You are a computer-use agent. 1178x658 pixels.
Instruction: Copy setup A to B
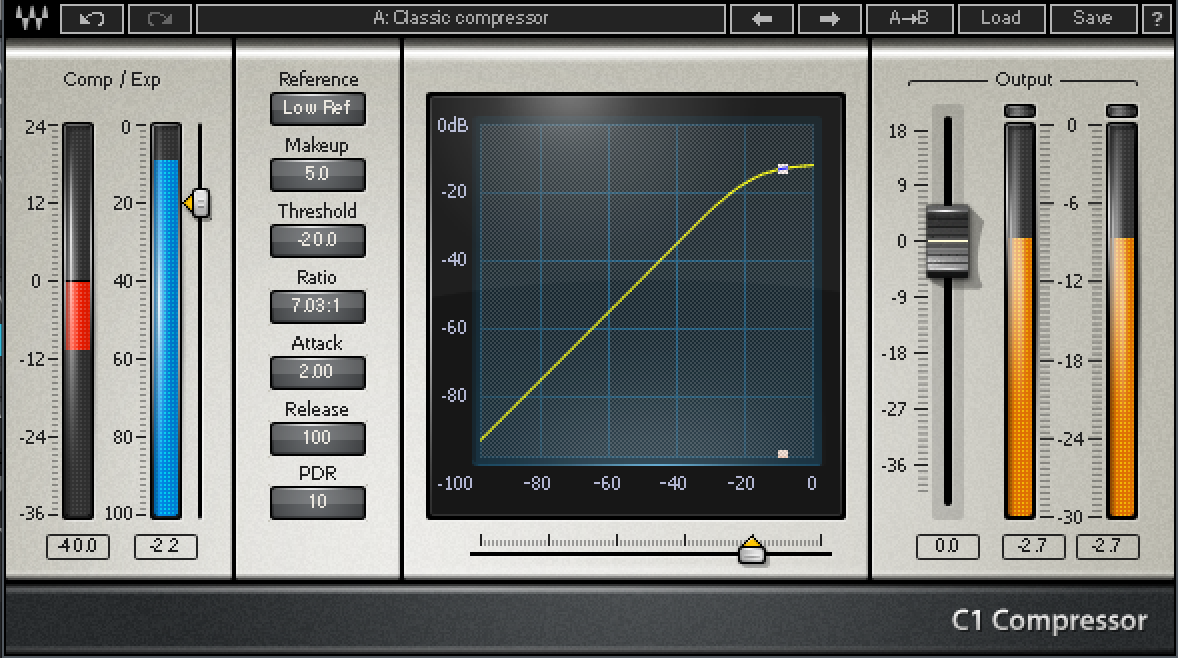(x=909, y=19)
